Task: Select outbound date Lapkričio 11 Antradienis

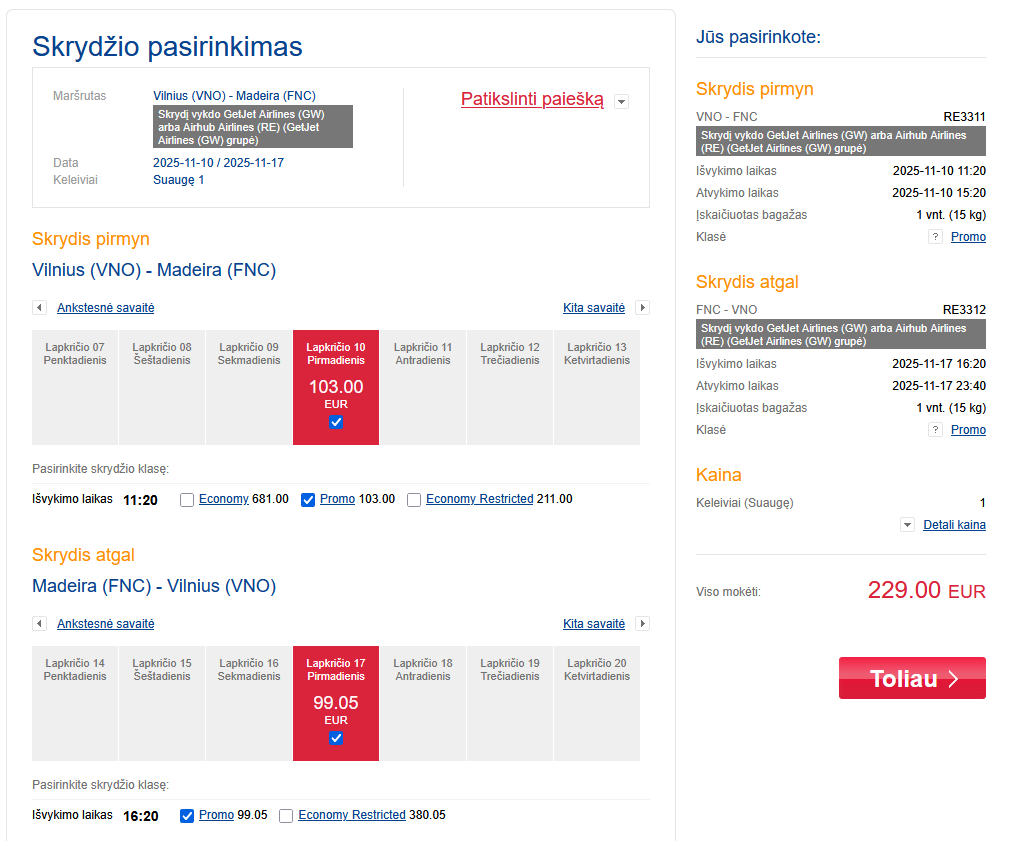Action: (x=423, y=387)
